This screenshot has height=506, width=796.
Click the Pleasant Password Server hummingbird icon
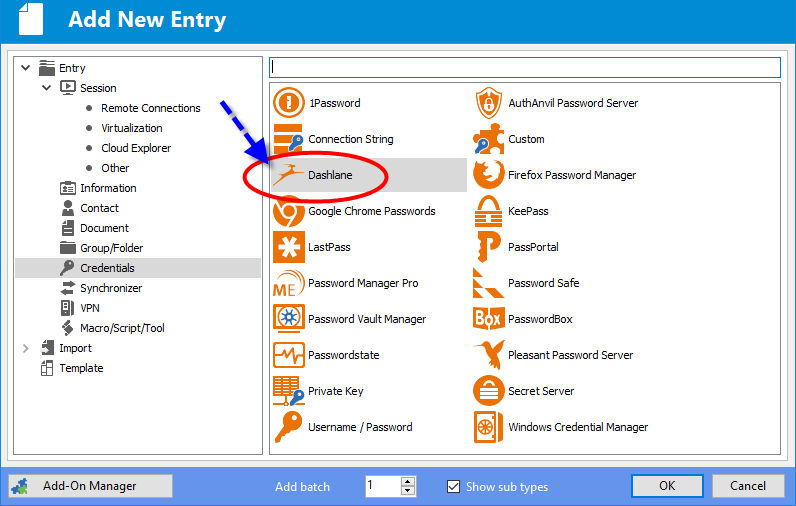[x=488, y=355]
